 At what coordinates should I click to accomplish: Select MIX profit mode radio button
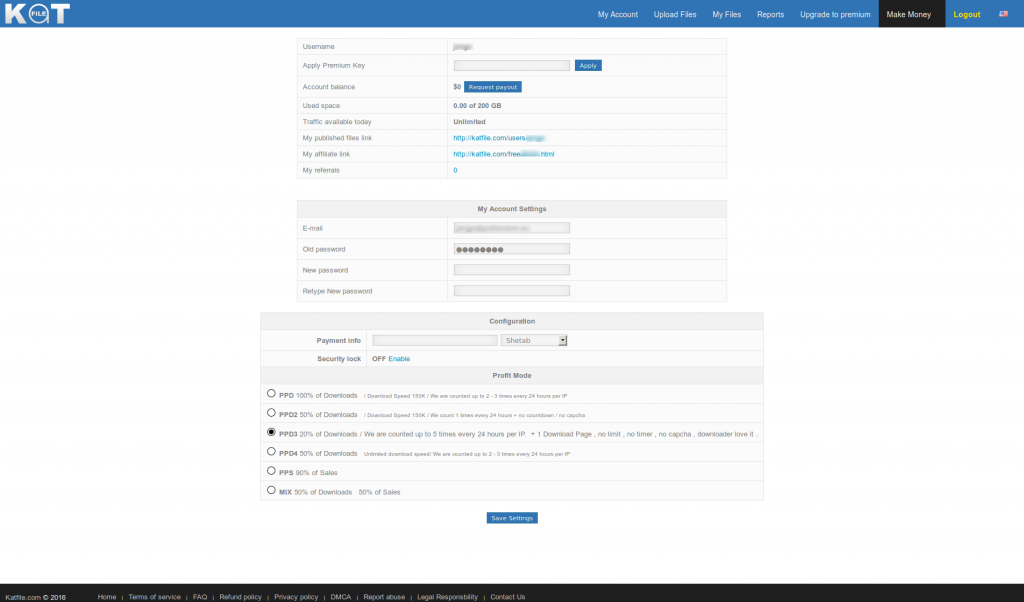pyautogui.click(x=272, y=490)
